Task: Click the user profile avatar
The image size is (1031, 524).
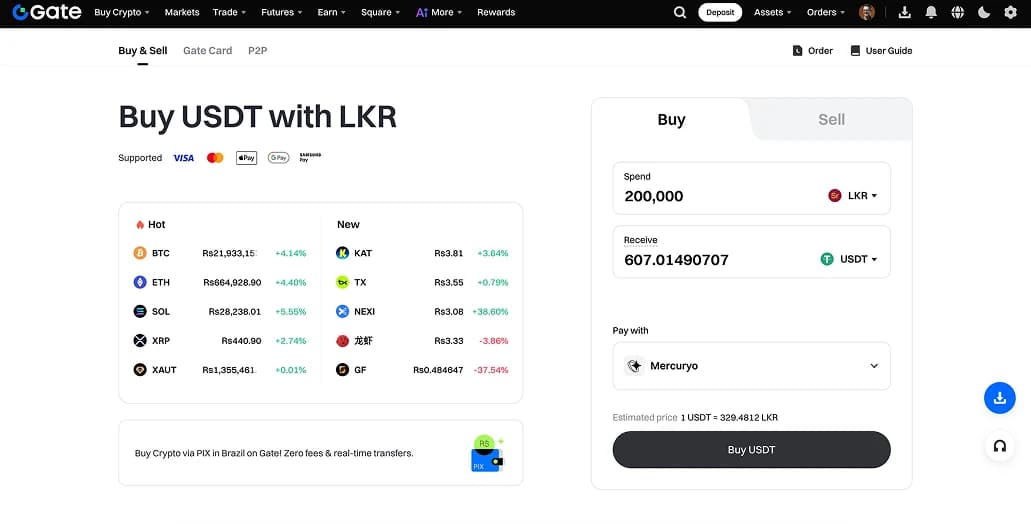Action: (866, 12)
